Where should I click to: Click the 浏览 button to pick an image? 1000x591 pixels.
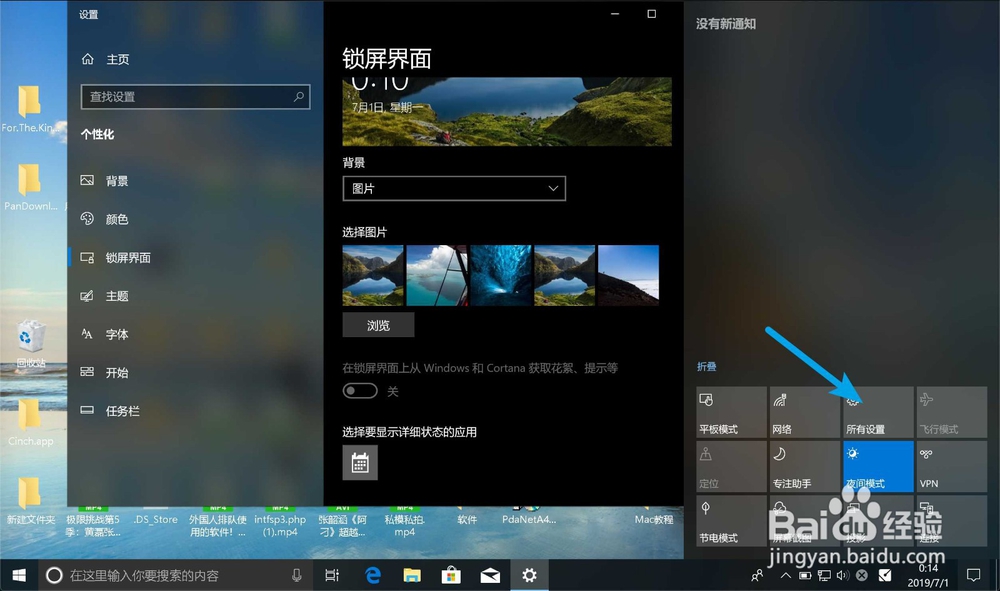click(x=378, y=324)
